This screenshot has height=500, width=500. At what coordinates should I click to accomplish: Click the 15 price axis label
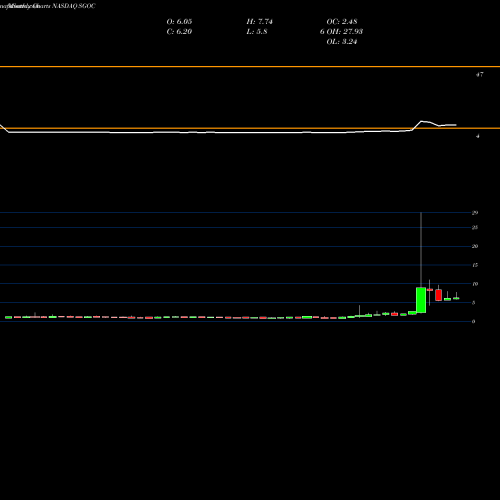(475, 265)
